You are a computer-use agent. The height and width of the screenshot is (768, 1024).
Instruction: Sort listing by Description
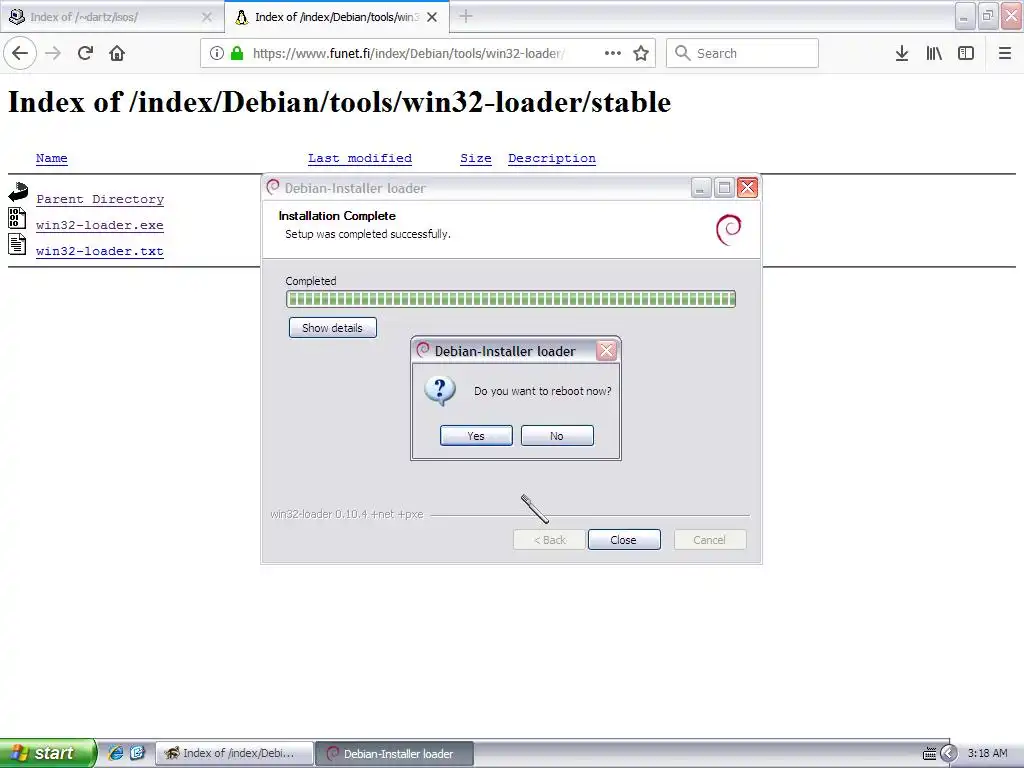point(552,158)
